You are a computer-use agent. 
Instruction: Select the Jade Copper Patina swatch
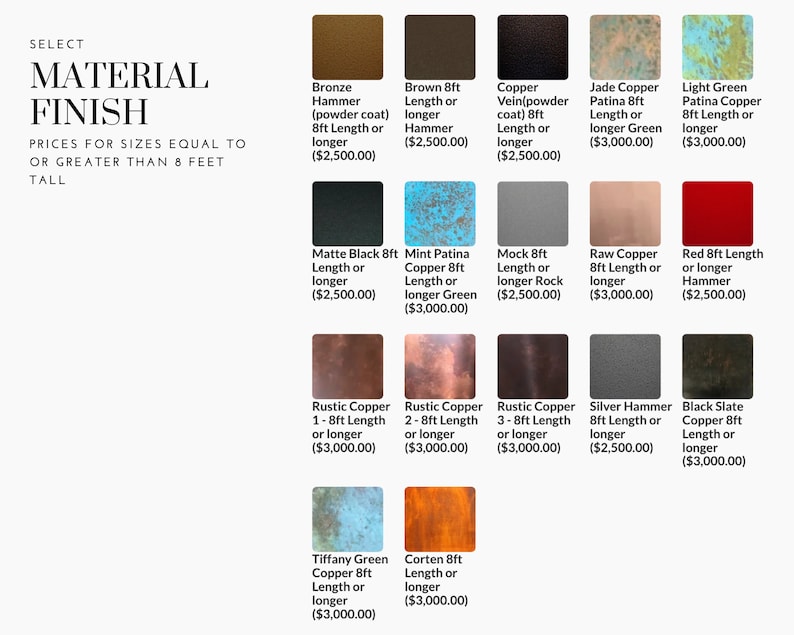pyautogui.click(x=625, y=47)
